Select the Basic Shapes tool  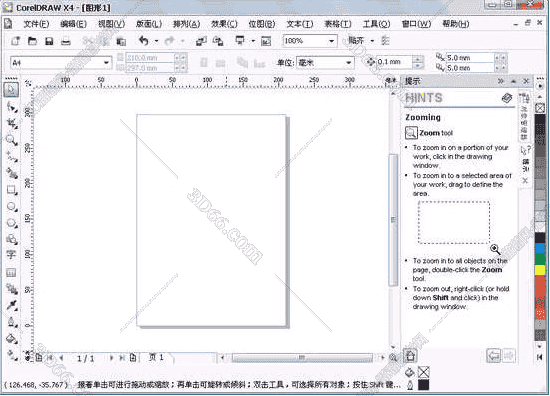point(12,240)
